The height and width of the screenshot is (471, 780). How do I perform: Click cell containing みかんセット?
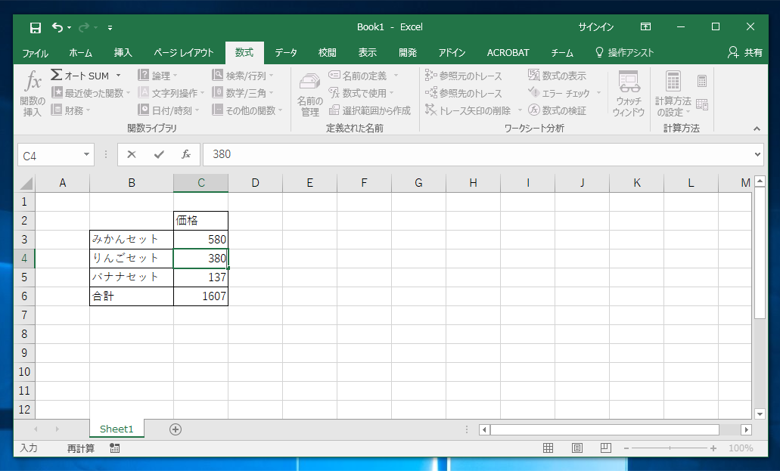[131, 239]
